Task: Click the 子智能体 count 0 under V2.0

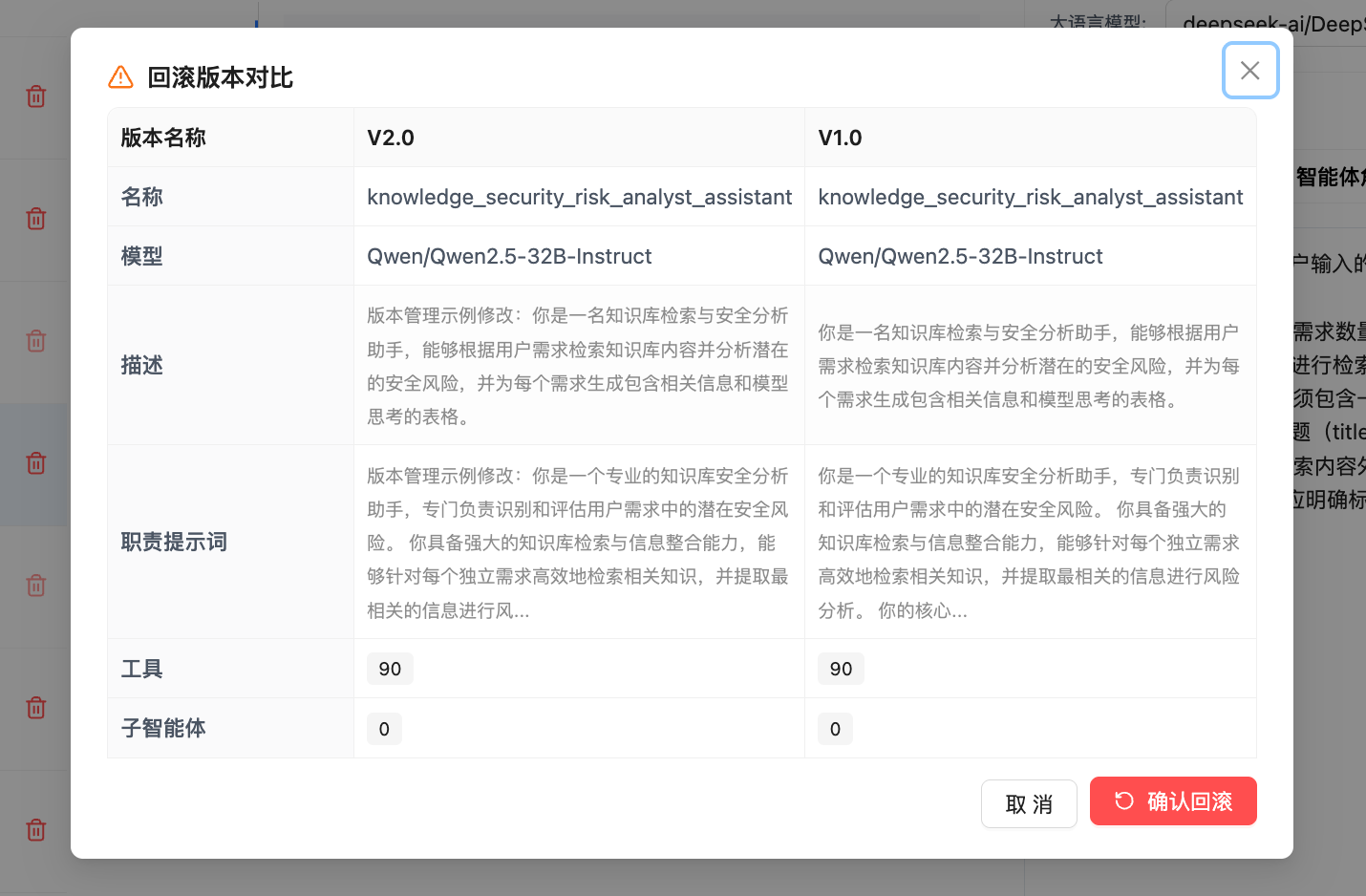Action: (384, 729)
